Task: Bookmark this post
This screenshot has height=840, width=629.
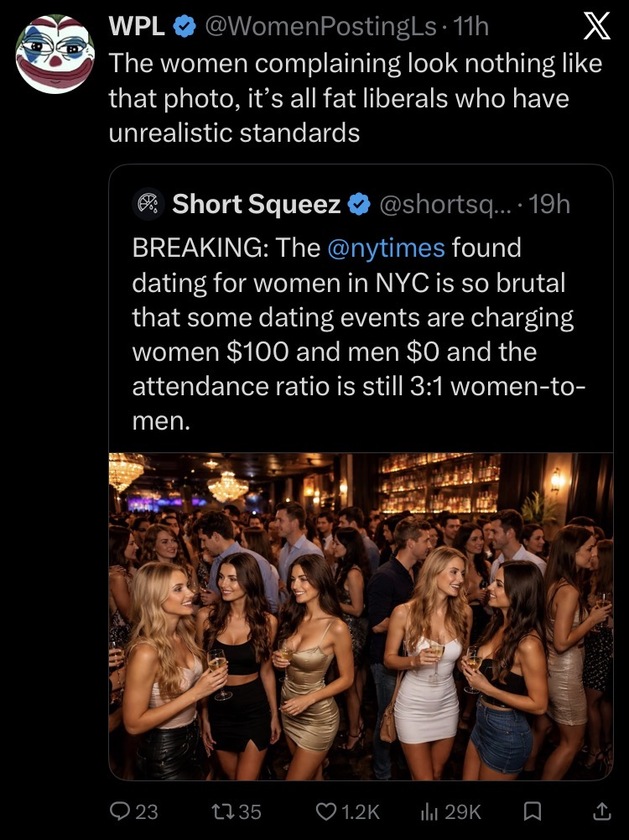Action: click(x=535, y=811)
